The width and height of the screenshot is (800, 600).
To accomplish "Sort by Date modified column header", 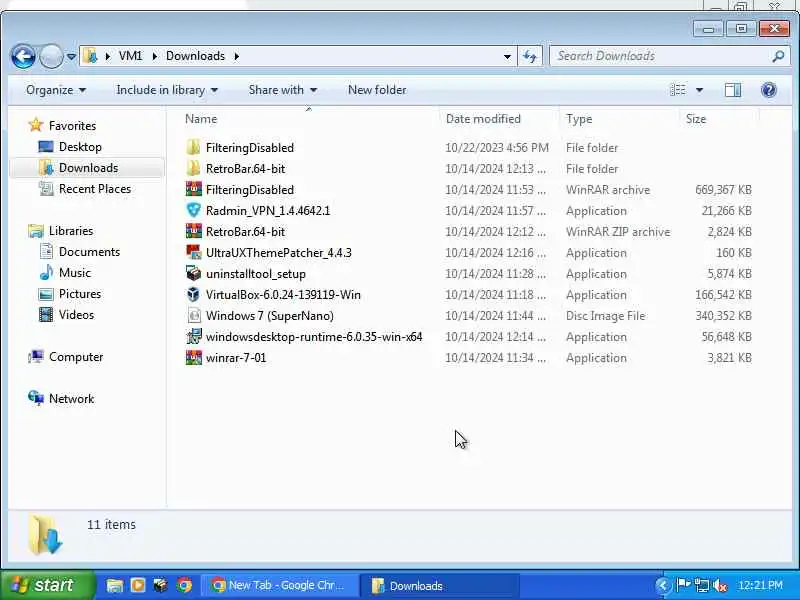I will [483, 119].
